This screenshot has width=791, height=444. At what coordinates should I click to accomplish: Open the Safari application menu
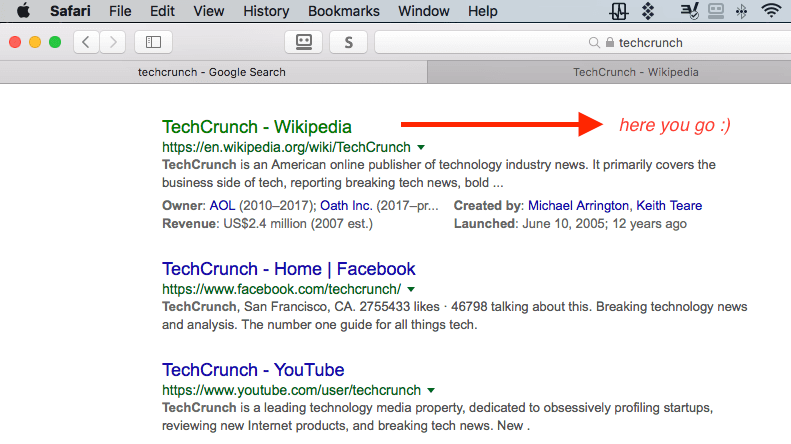(x=70, y=11)
